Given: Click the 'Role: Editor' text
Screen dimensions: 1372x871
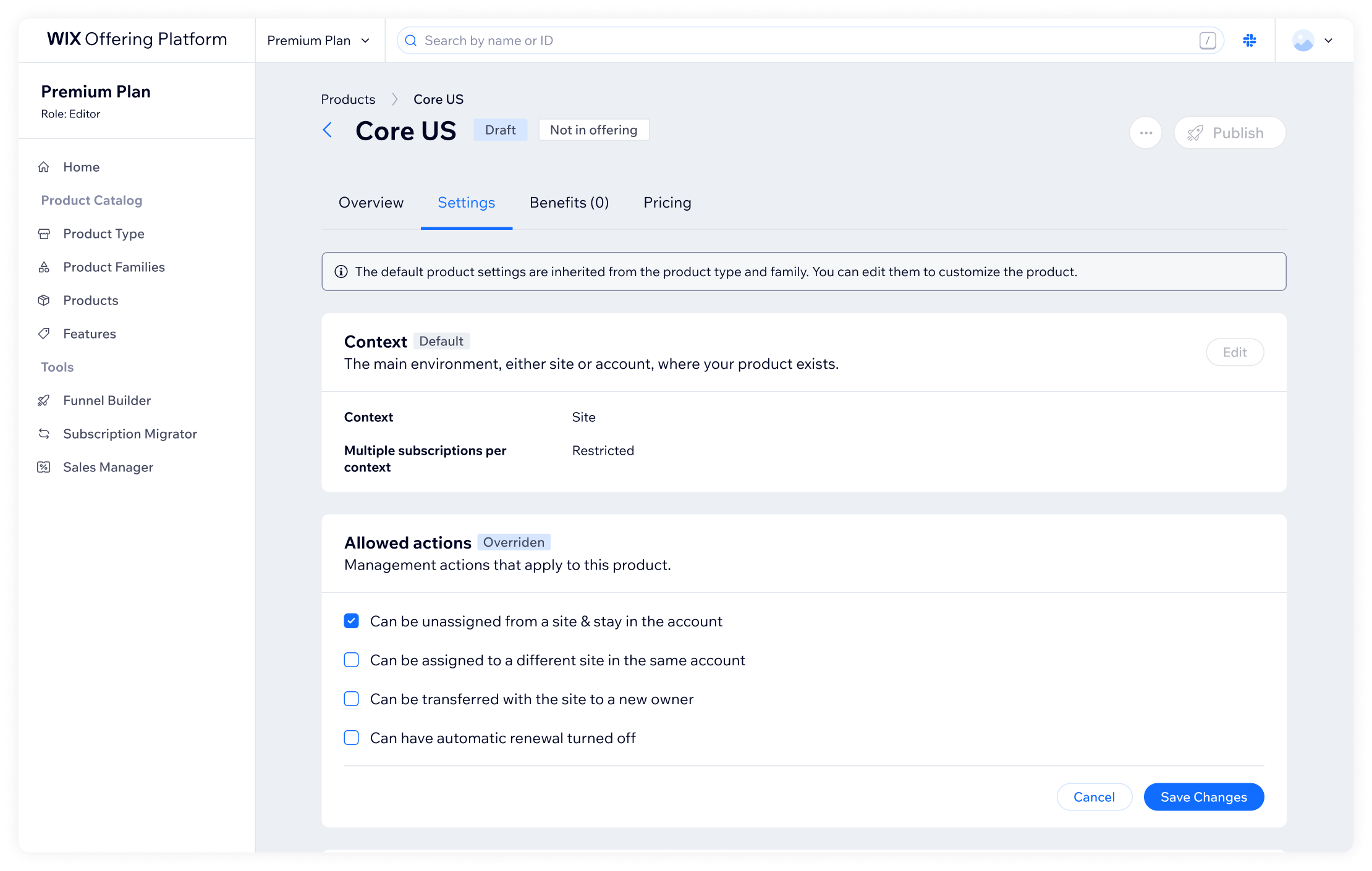Looking at the screenshot, I should pyautogui.click(x=70, y=114).
